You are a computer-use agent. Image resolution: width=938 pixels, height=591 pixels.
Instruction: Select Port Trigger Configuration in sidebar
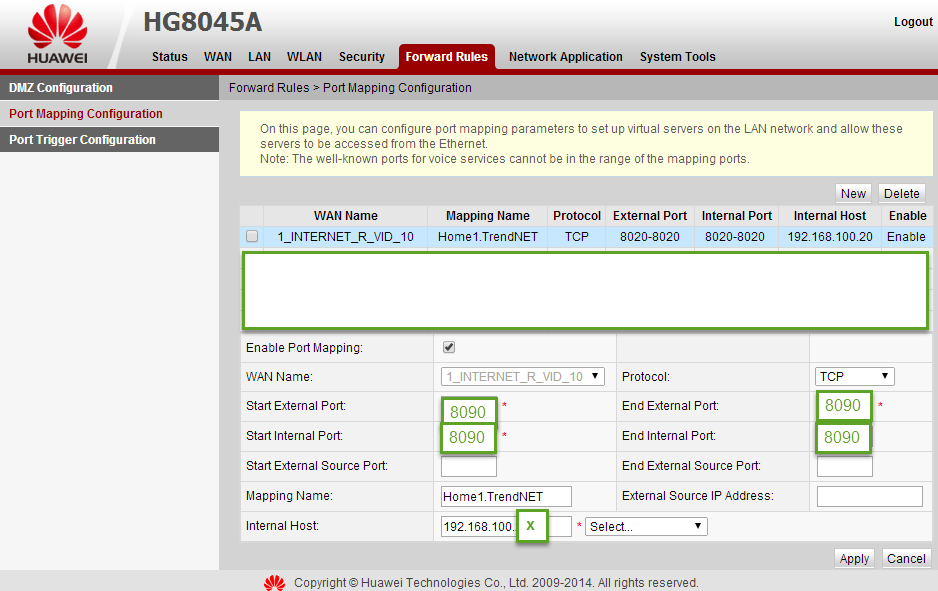[82, 140]
